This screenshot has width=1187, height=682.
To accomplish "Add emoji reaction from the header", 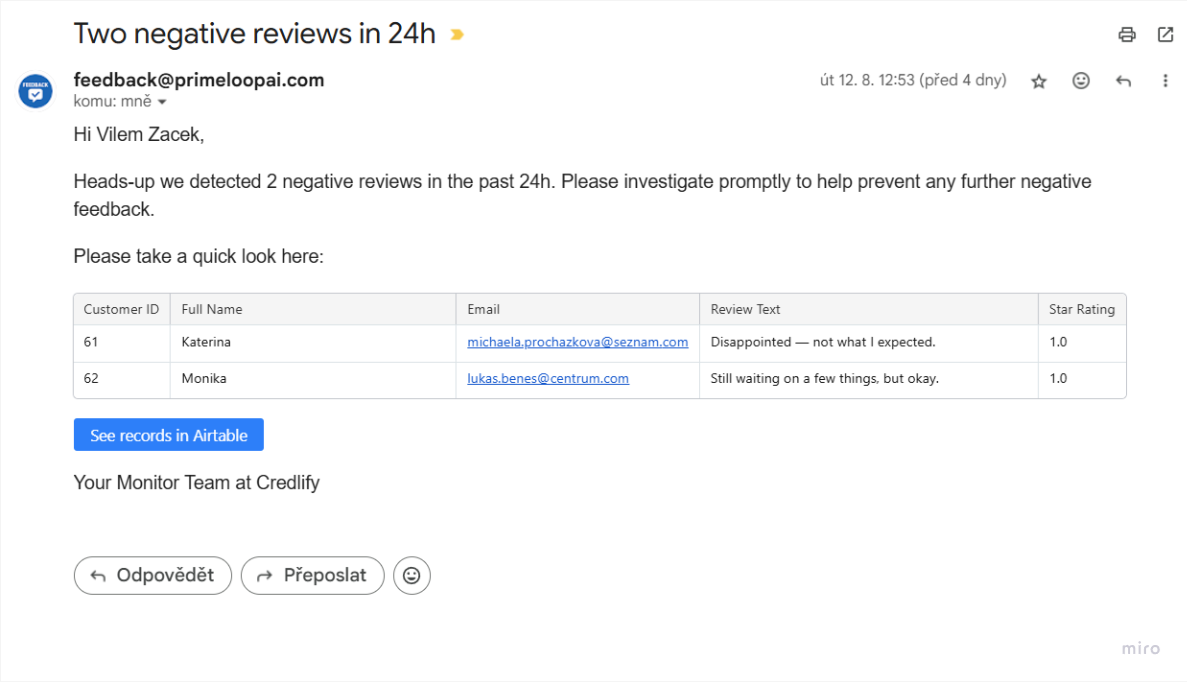I will pyautogui.click(x=1081, y=81).
